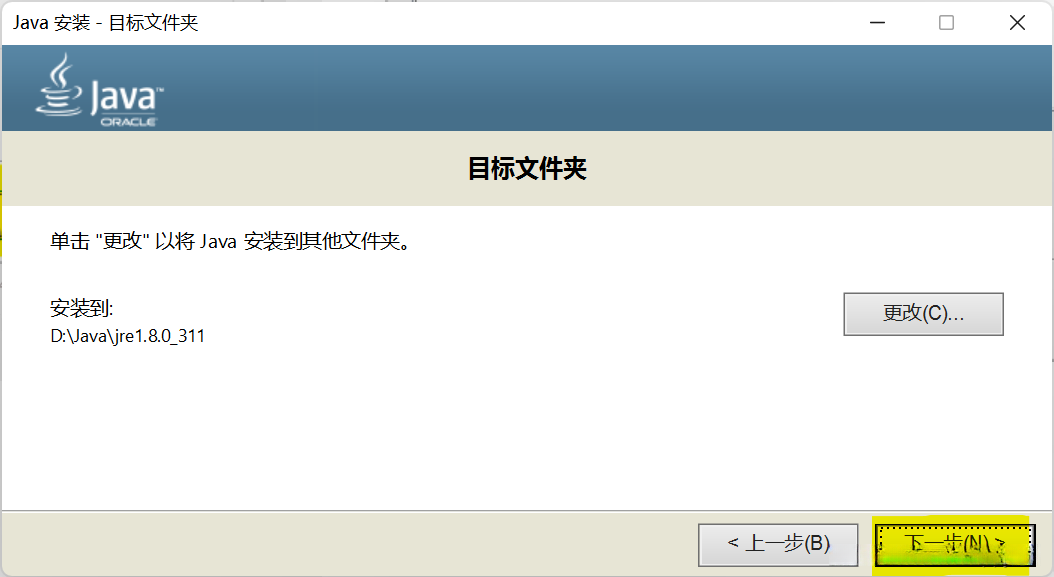Continue with the 下一步(N) button
1054x577 pixels.
click(x=955, y=545)
